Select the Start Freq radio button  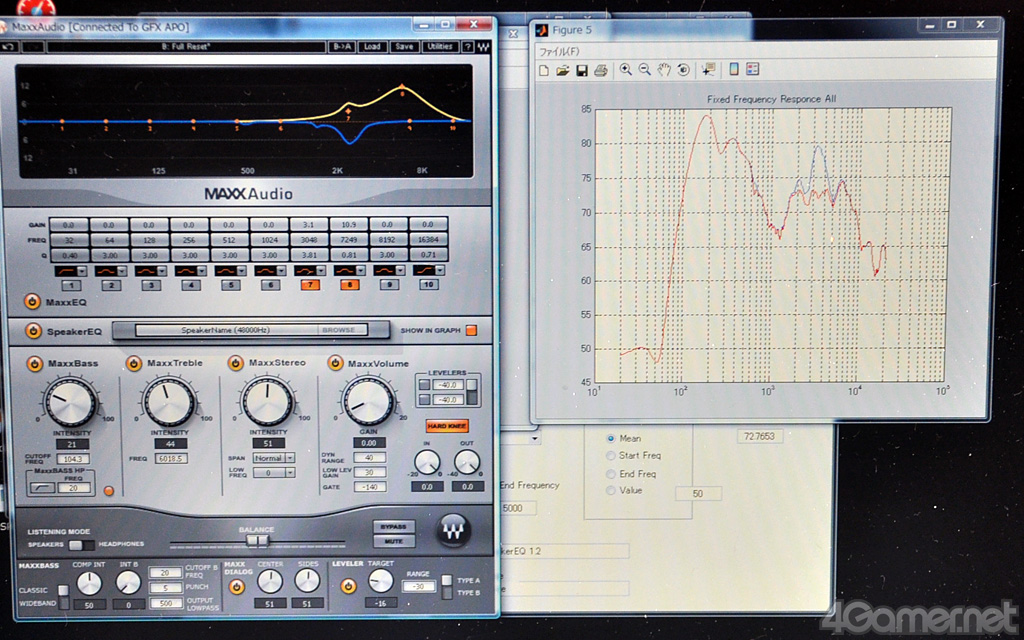pos(611,456)
